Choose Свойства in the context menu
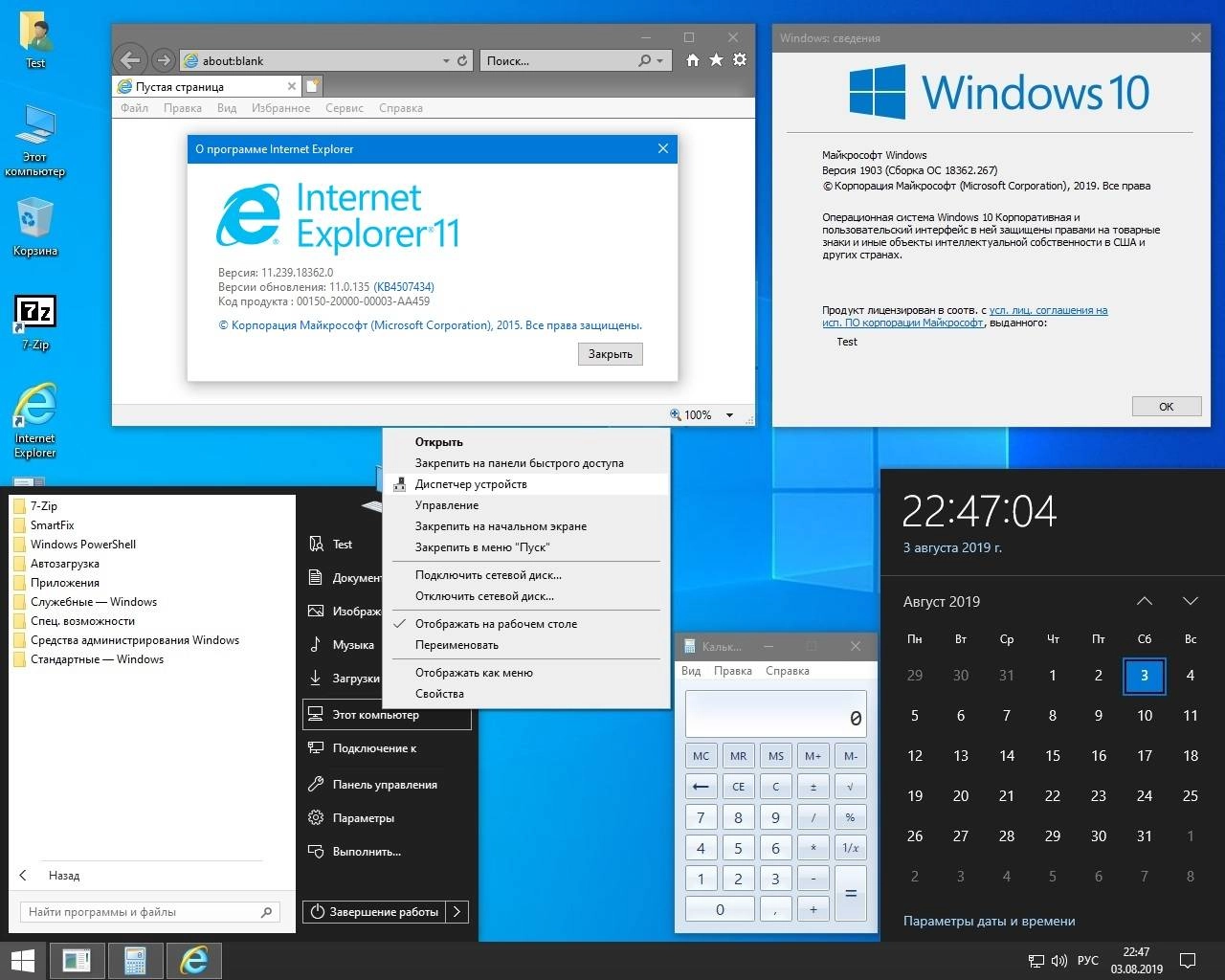The width and height of the screenshot is (1225, 980). pyautogui.click(x=526, y=694)
